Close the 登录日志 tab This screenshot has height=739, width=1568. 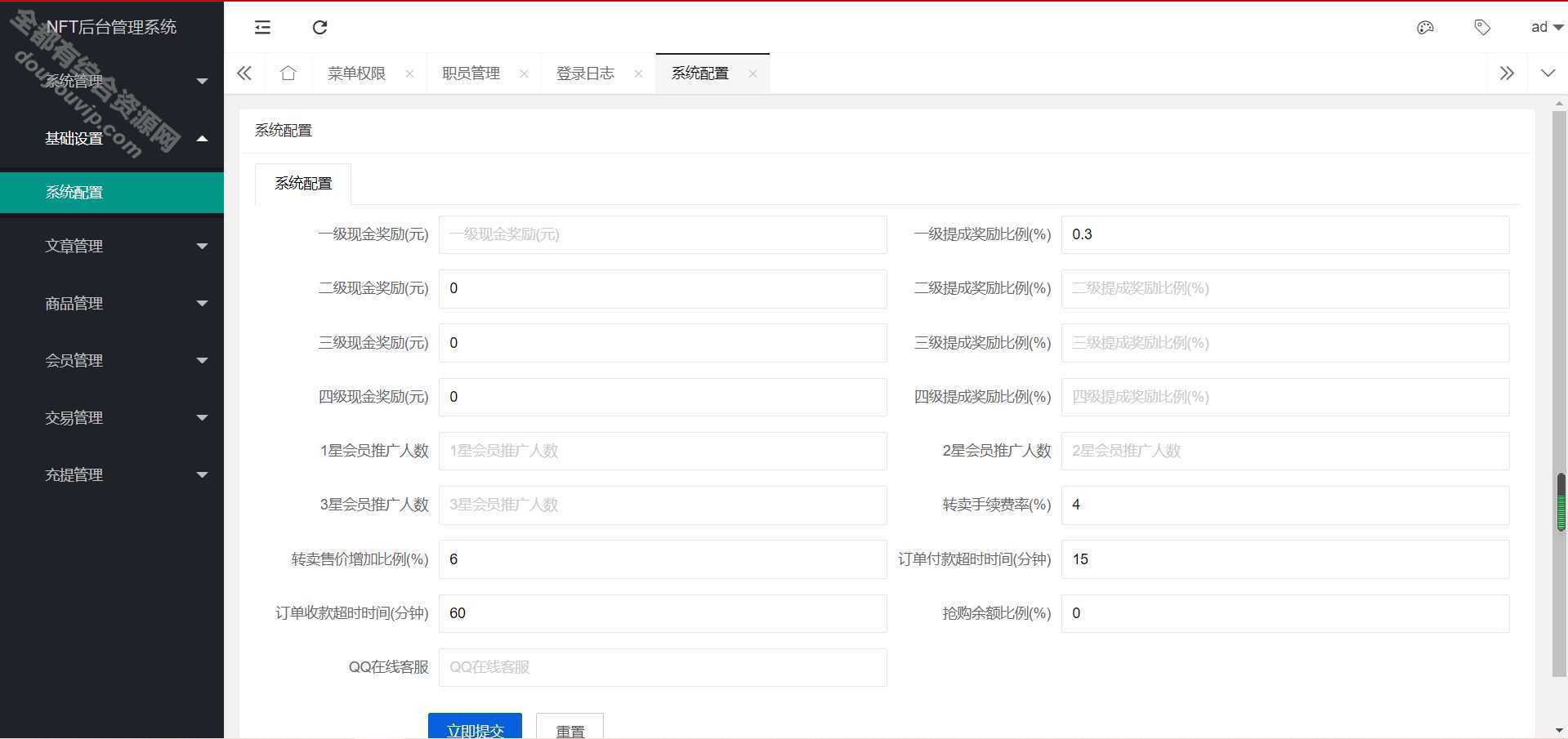638,73
